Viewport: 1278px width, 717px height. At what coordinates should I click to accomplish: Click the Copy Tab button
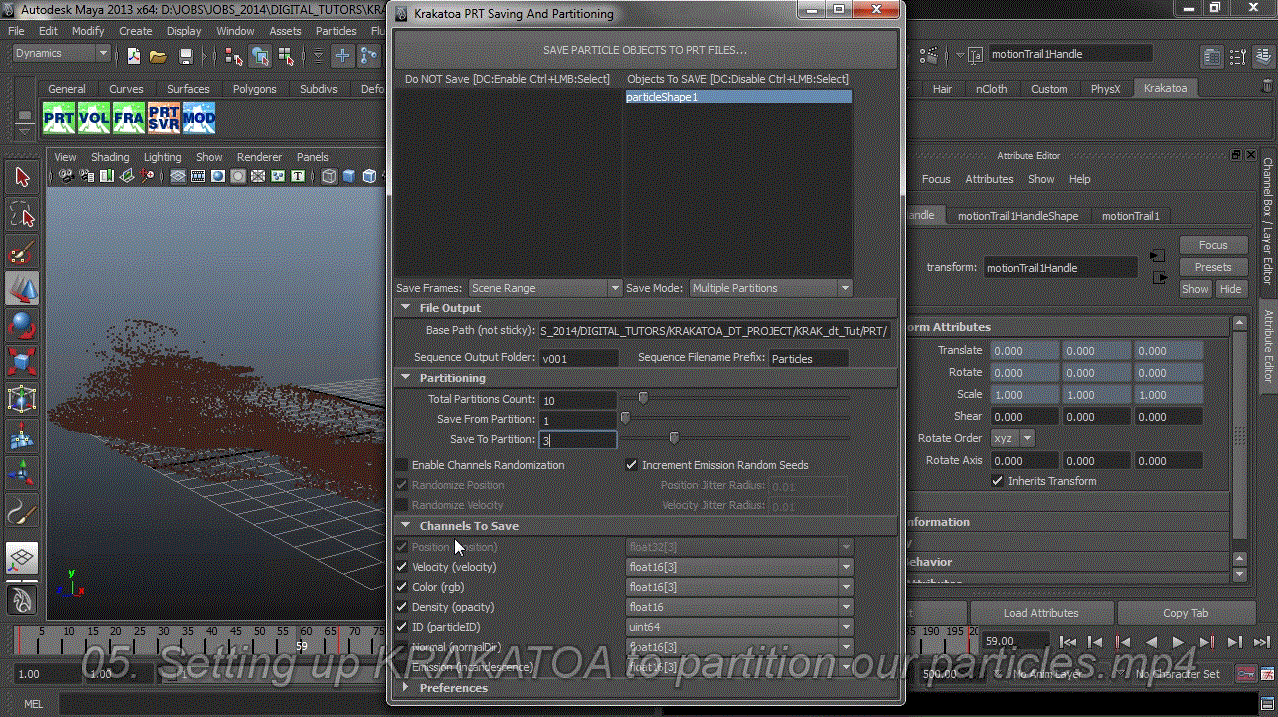tap(1186, 613)
